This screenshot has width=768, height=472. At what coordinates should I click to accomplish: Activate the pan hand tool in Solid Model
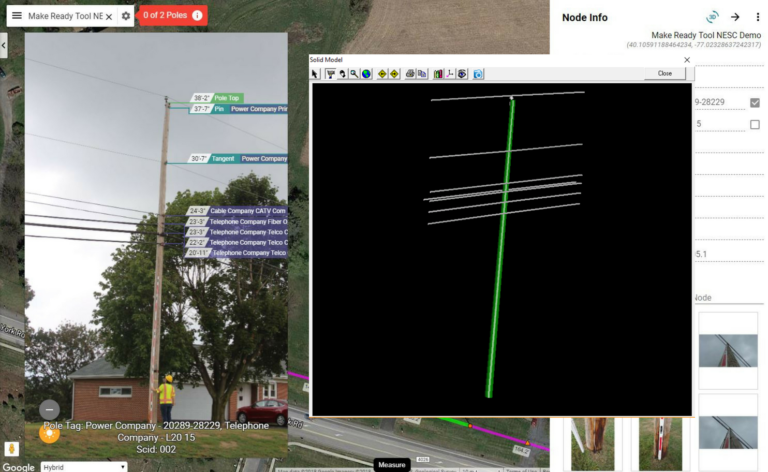[342, 74]
